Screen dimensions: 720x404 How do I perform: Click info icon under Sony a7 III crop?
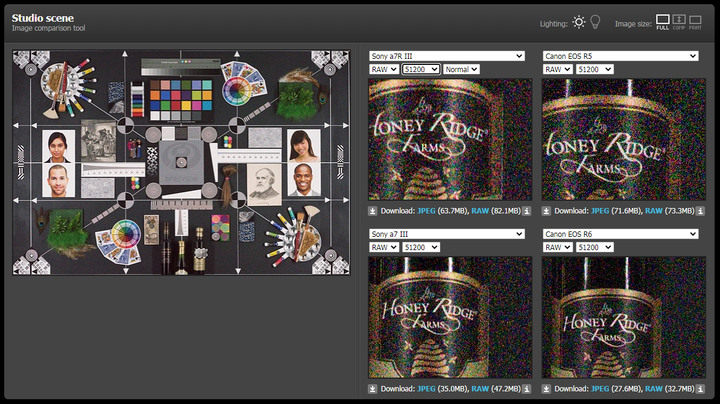527,389
